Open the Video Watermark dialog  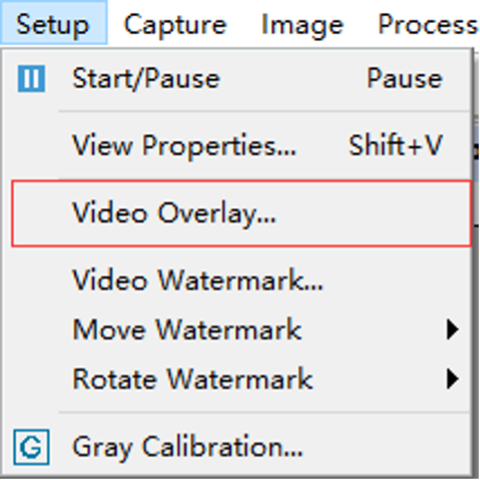point(237,280)
